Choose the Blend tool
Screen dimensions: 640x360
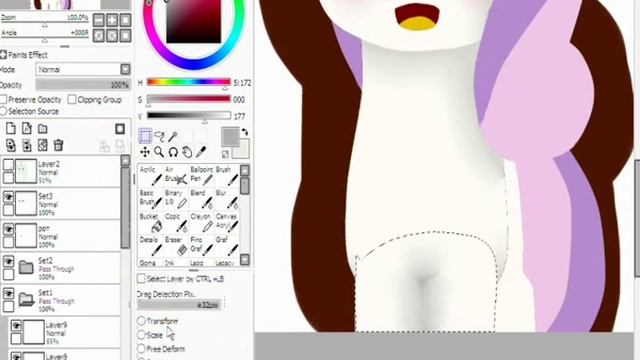(201, 199)
